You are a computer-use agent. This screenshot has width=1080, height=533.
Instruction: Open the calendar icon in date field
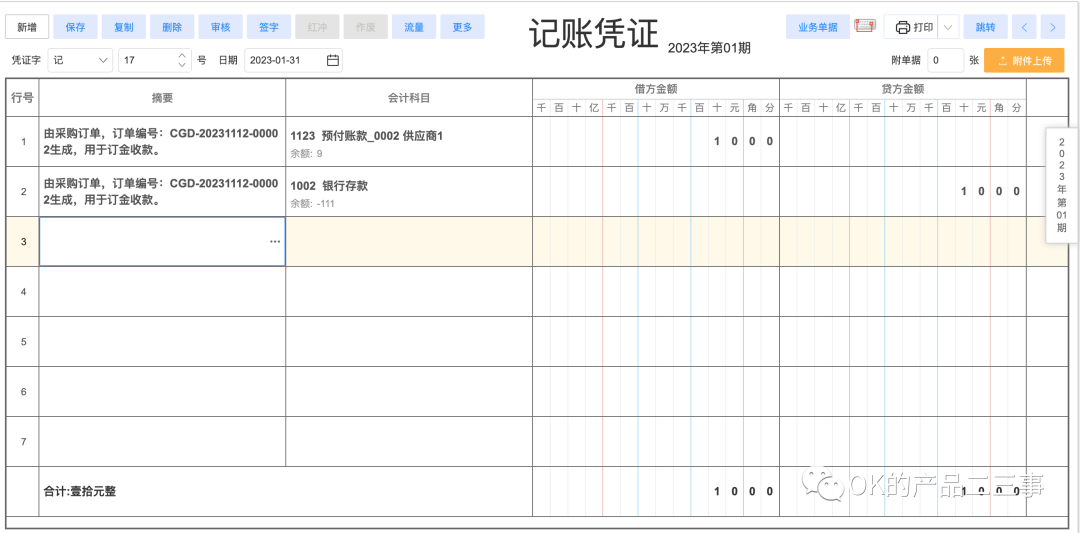(x=333, y=60)
